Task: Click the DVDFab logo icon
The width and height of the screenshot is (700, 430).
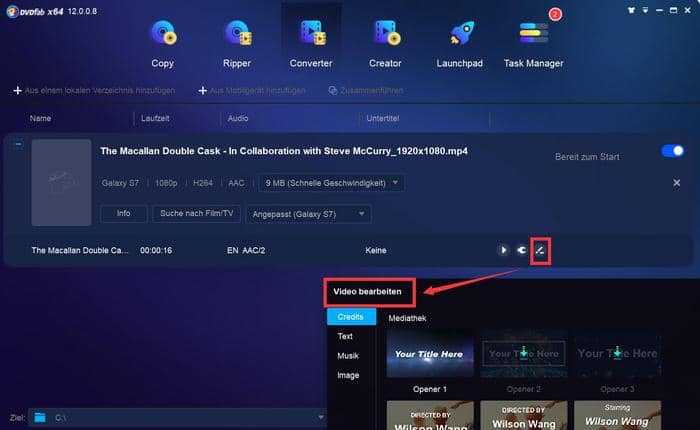Action: tap(12, 12)
